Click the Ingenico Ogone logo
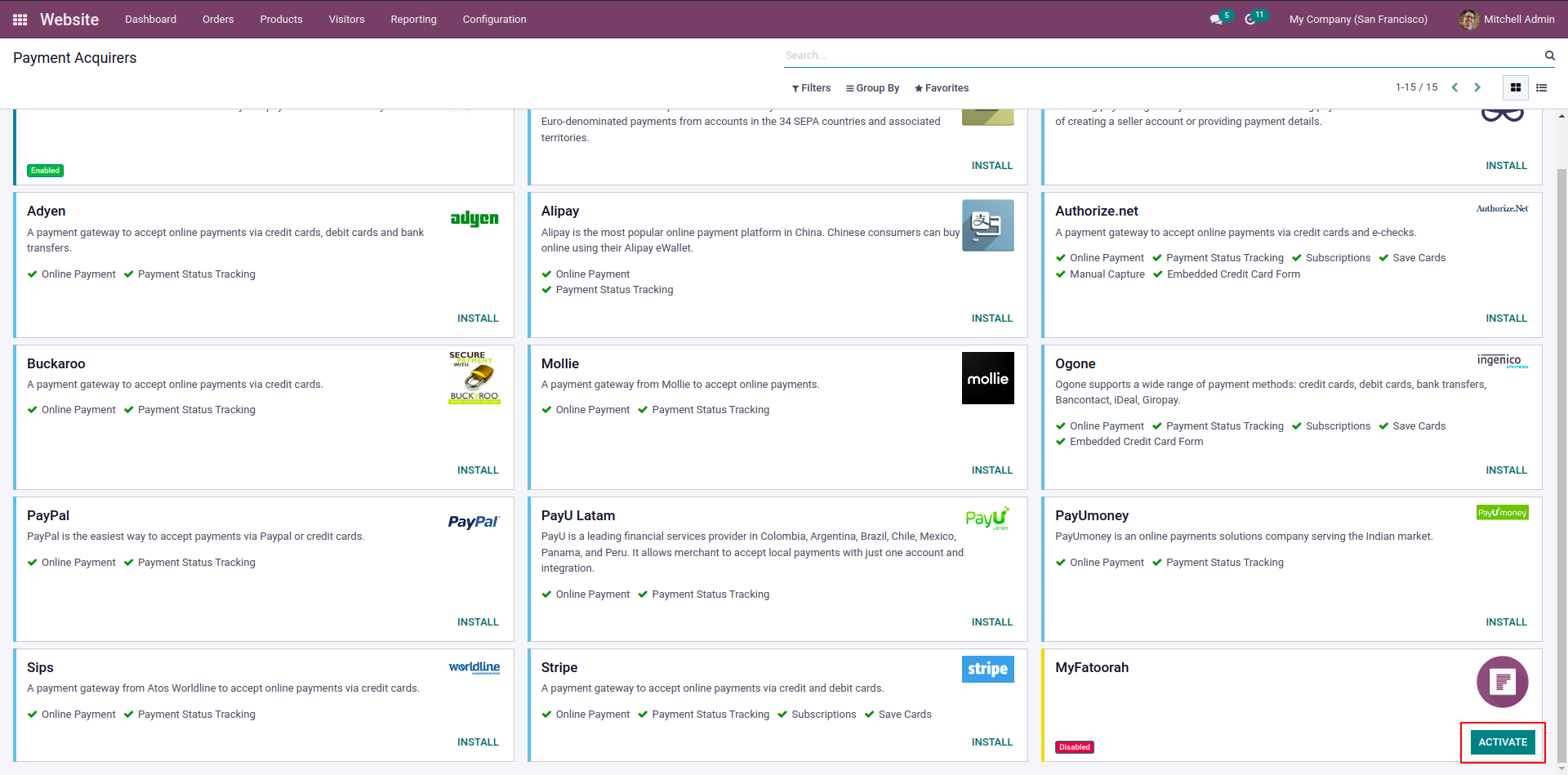Image resolution: width=1568 pixels, height=775 pixels. (x=1503, y=360)
